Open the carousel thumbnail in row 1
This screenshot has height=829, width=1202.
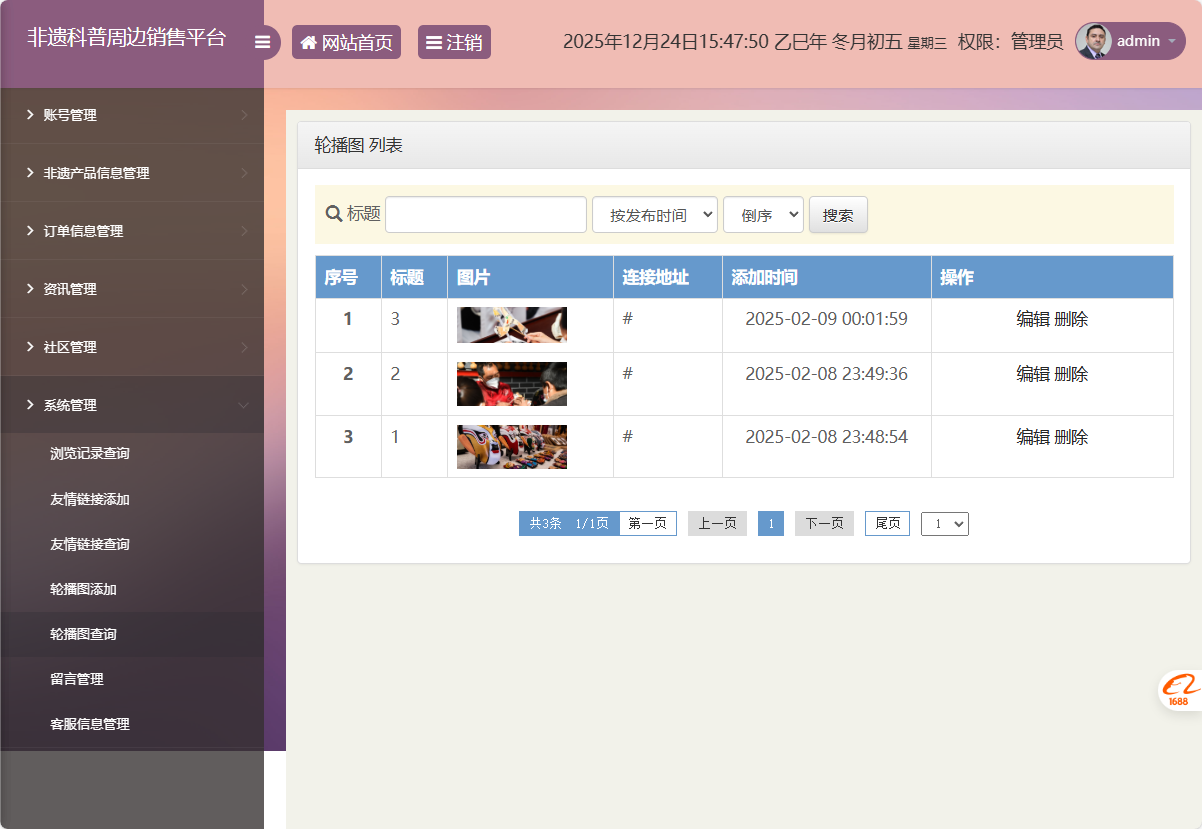(512, 325)
